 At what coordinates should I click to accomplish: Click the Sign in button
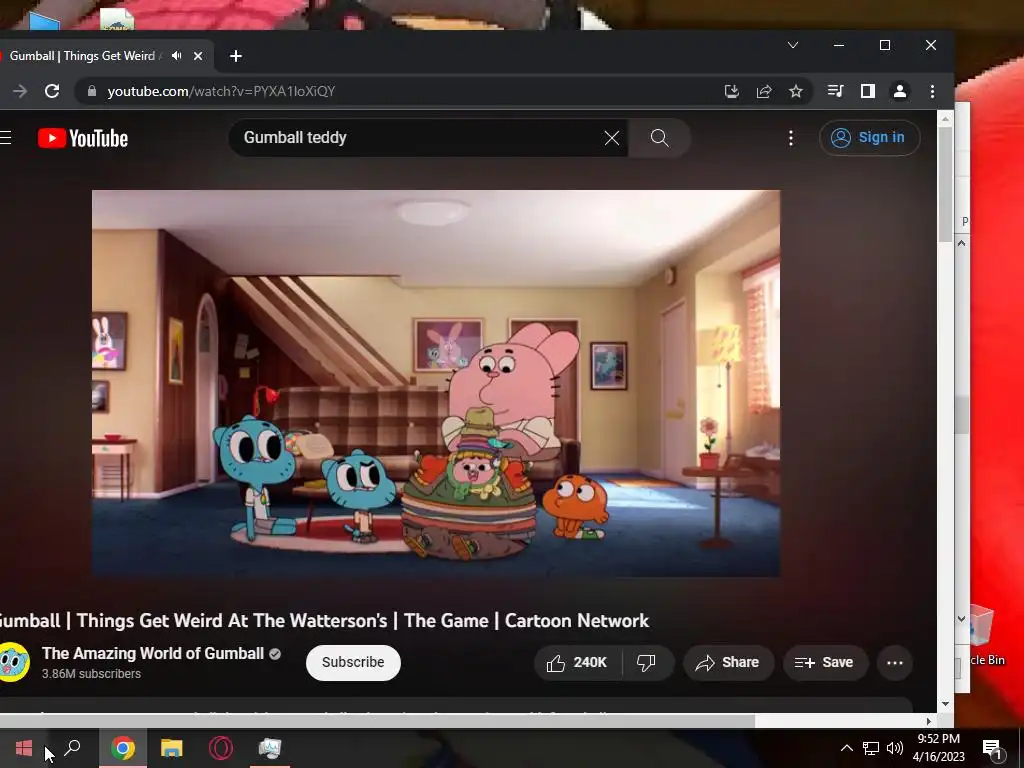[869, 138]
